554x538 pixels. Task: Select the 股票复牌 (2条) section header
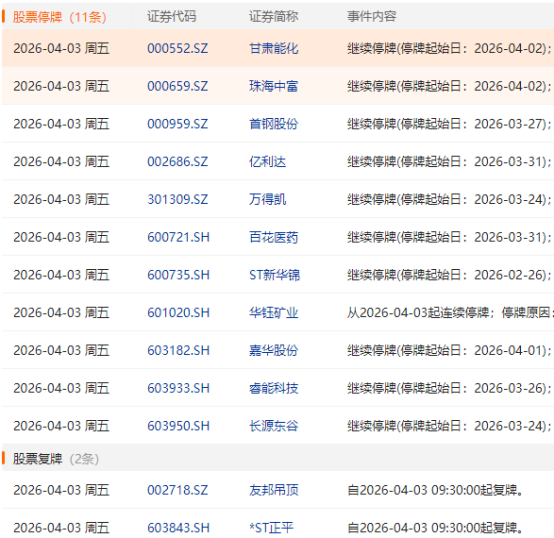coord(55,459)
